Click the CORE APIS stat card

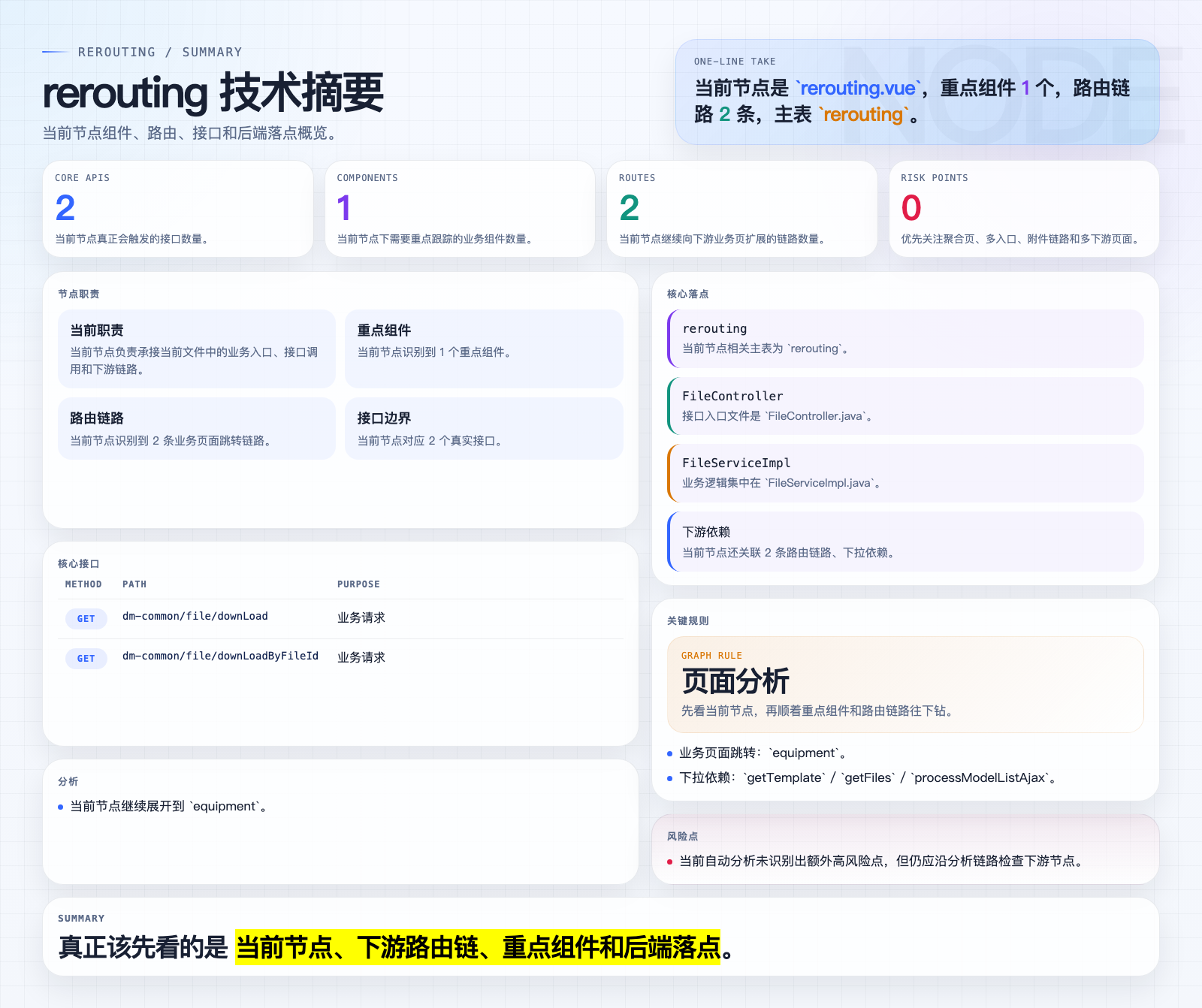(x=178, y=209)
